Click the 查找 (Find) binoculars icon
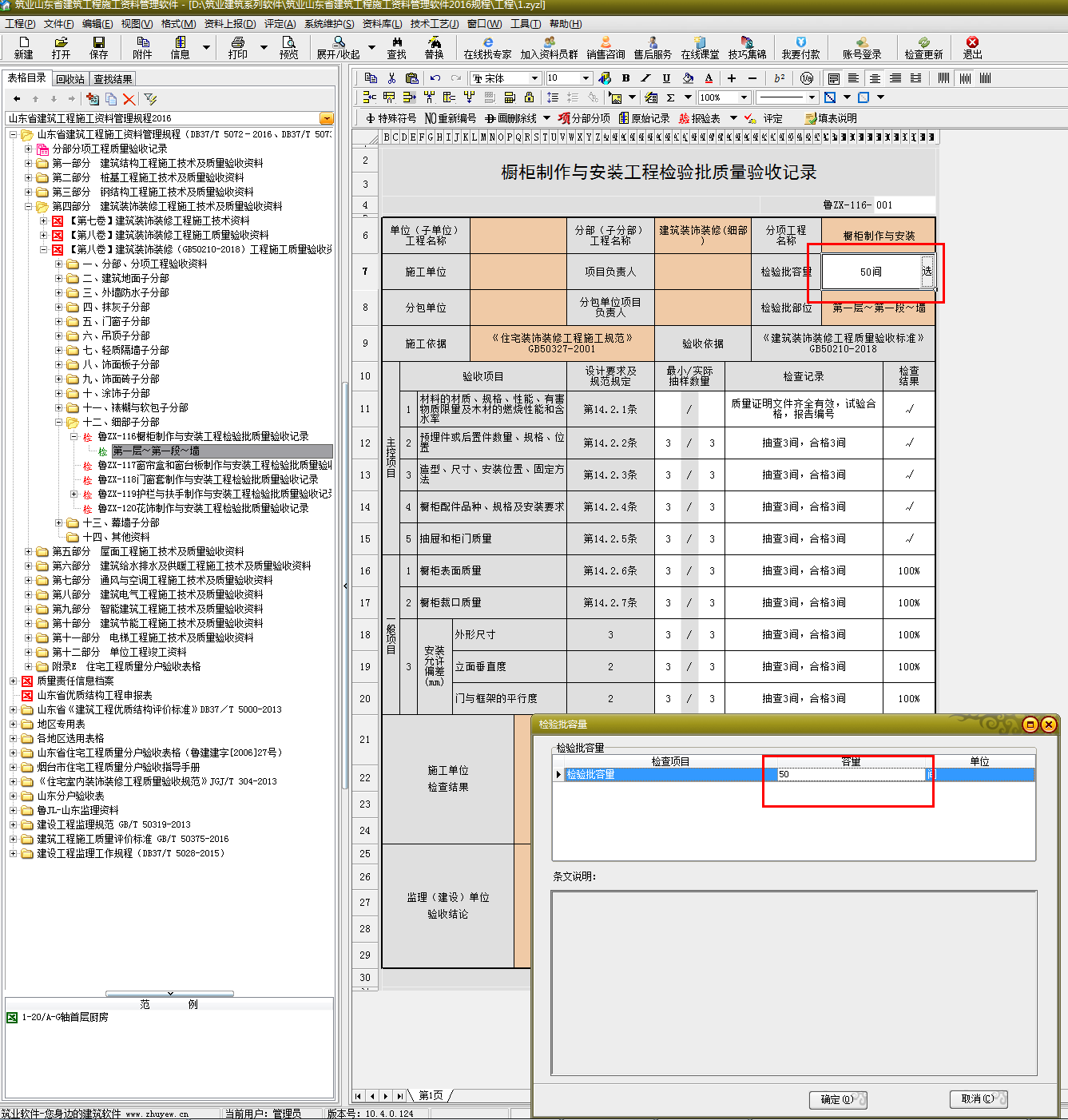The height and width of the screenshot is (1120, 1068). coord(396,47)
